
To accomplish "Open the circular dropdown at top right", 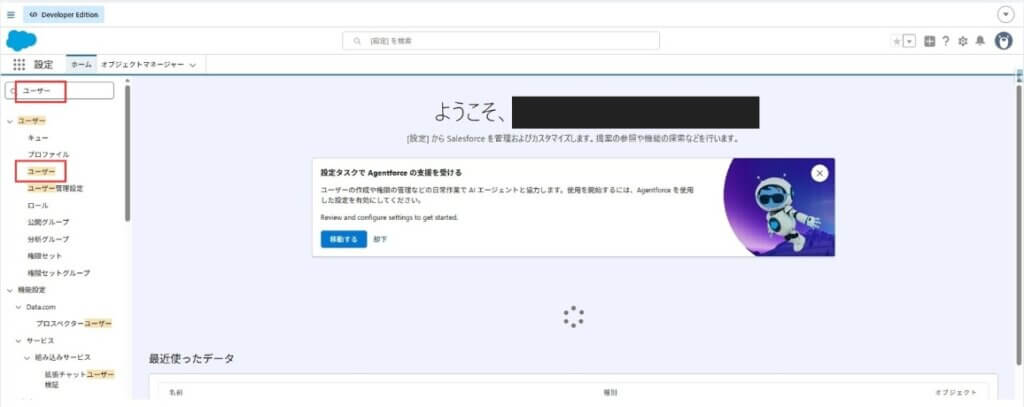I will pos(1005,14).
